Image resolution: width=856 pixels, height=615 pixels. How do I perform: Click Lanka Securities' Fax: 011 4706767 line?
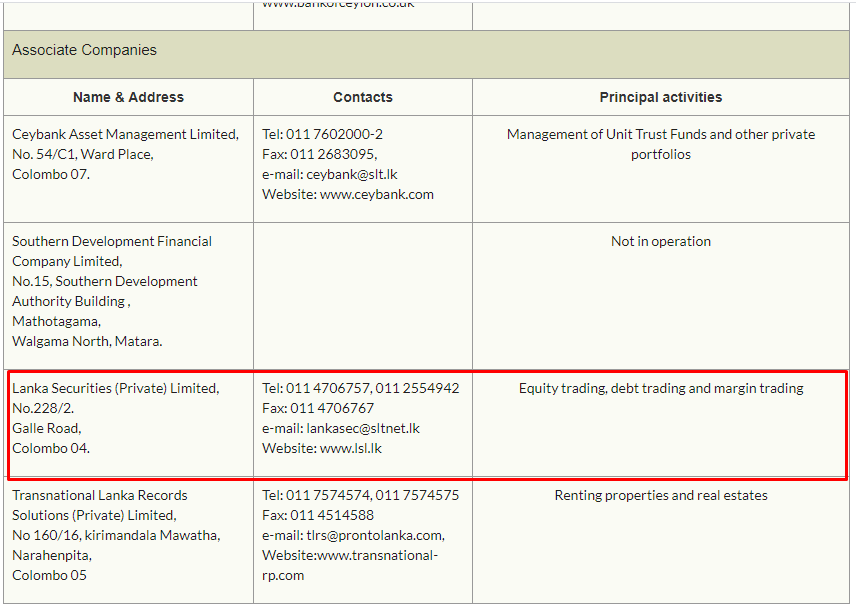tap(318, 408)
